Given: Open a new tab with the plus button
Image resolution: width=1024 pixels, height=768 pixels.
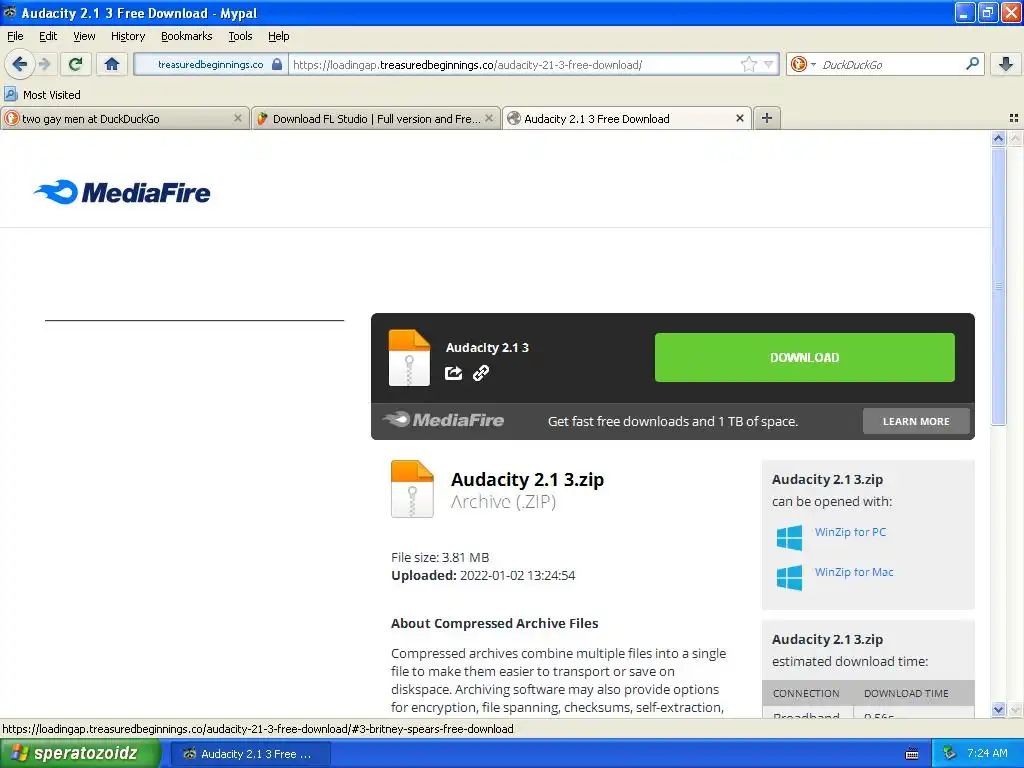Looking at the screenshot, I should click(767, 118).
